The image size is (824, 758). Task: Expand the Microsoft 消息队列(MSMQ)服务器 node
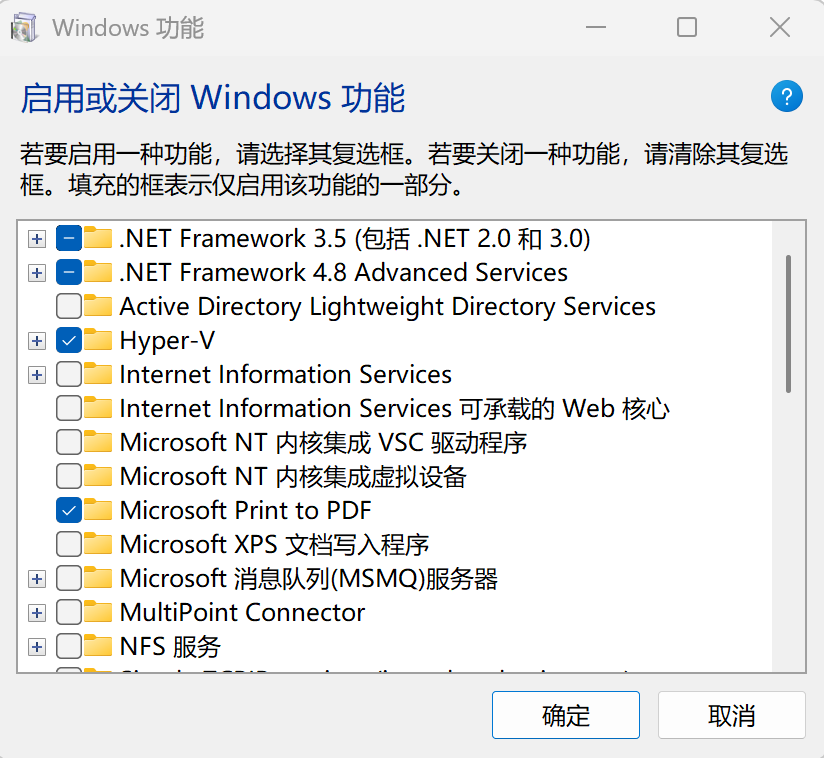37,579
